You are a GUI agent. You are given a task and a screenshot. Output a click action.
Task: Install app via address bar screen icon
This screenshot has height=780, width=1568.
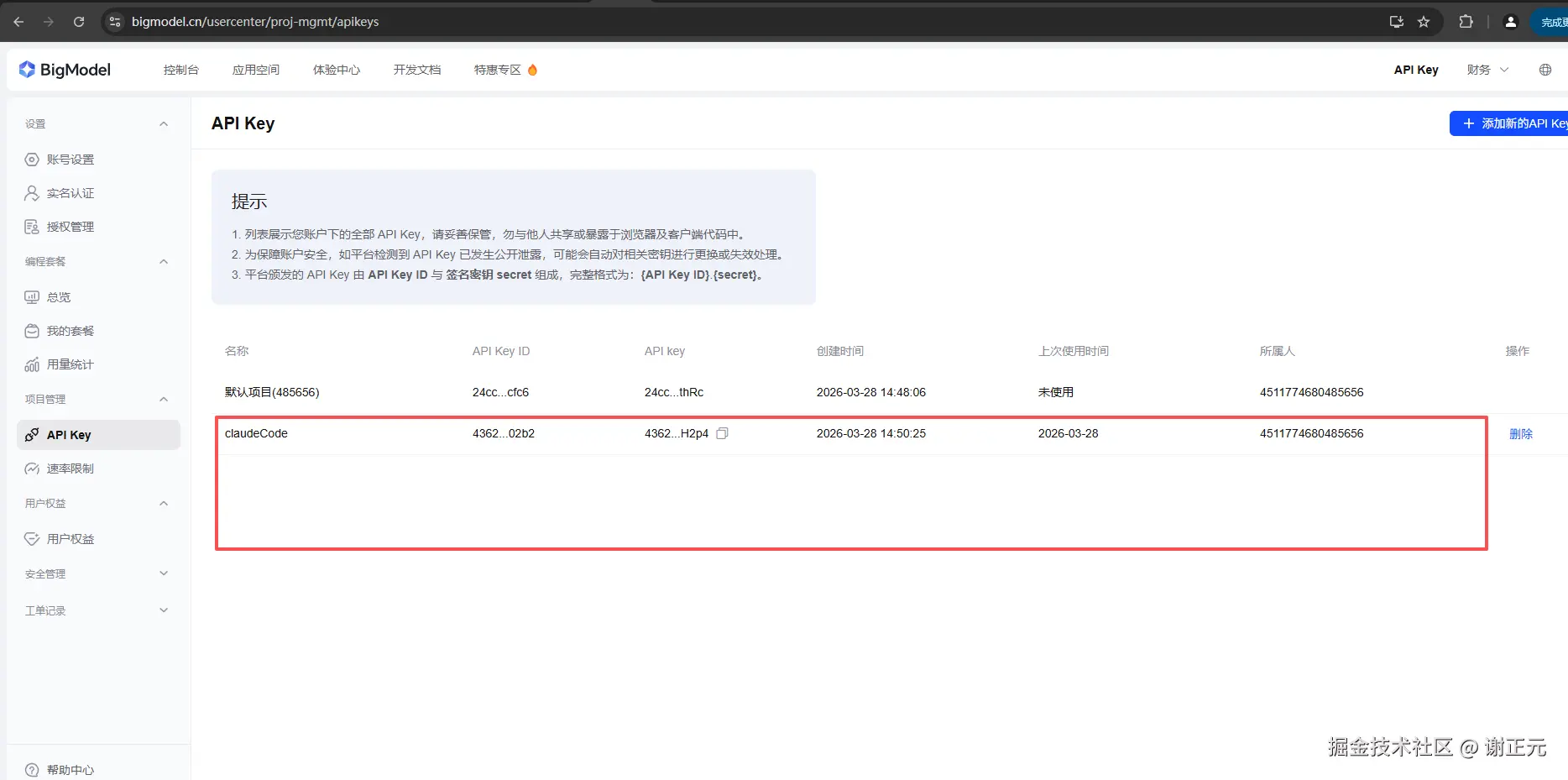pyautogui.click(x=1397, y=22)
